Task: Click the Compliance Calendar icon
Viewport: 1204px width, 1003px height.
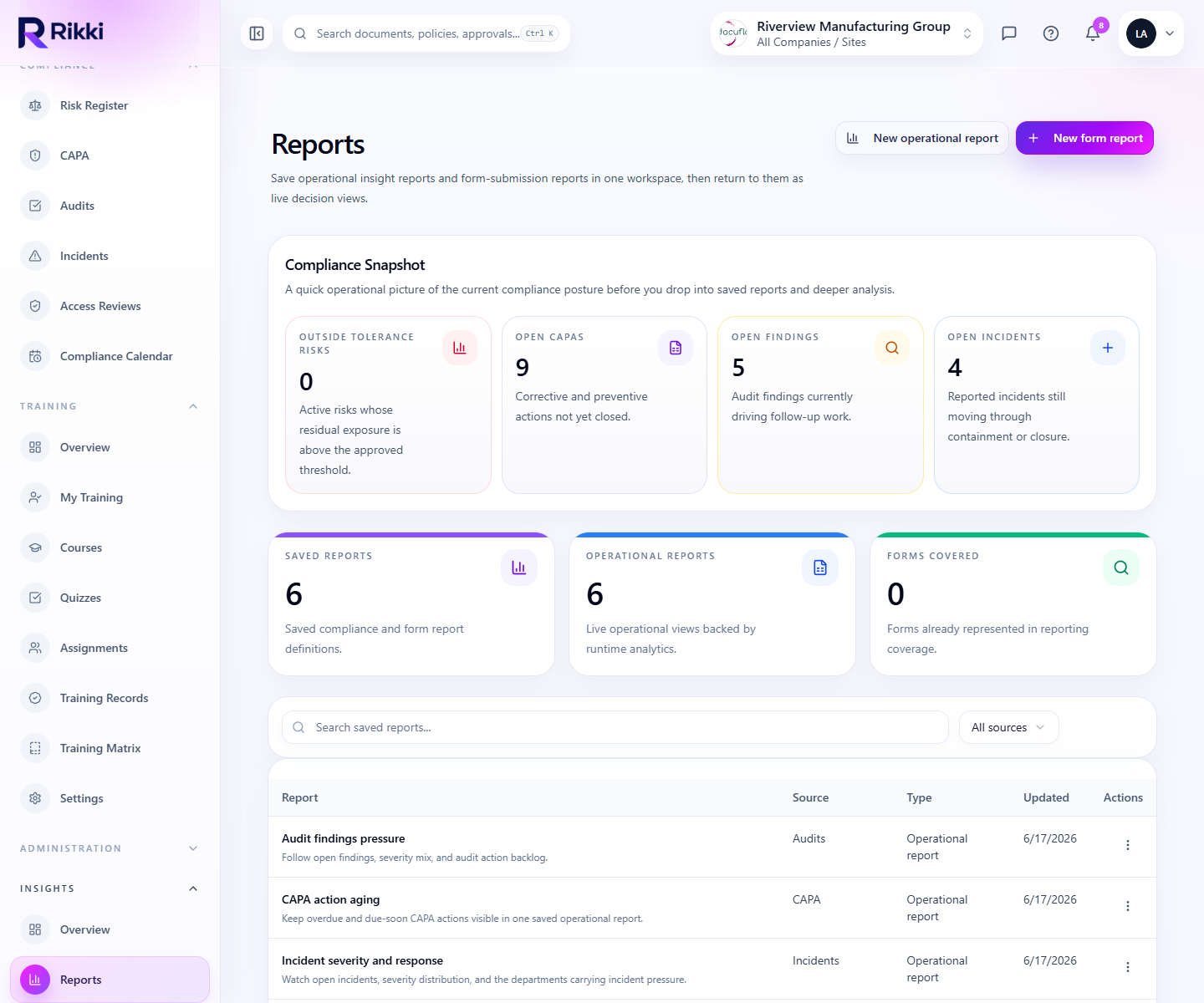Action: [x=35, y=356]
